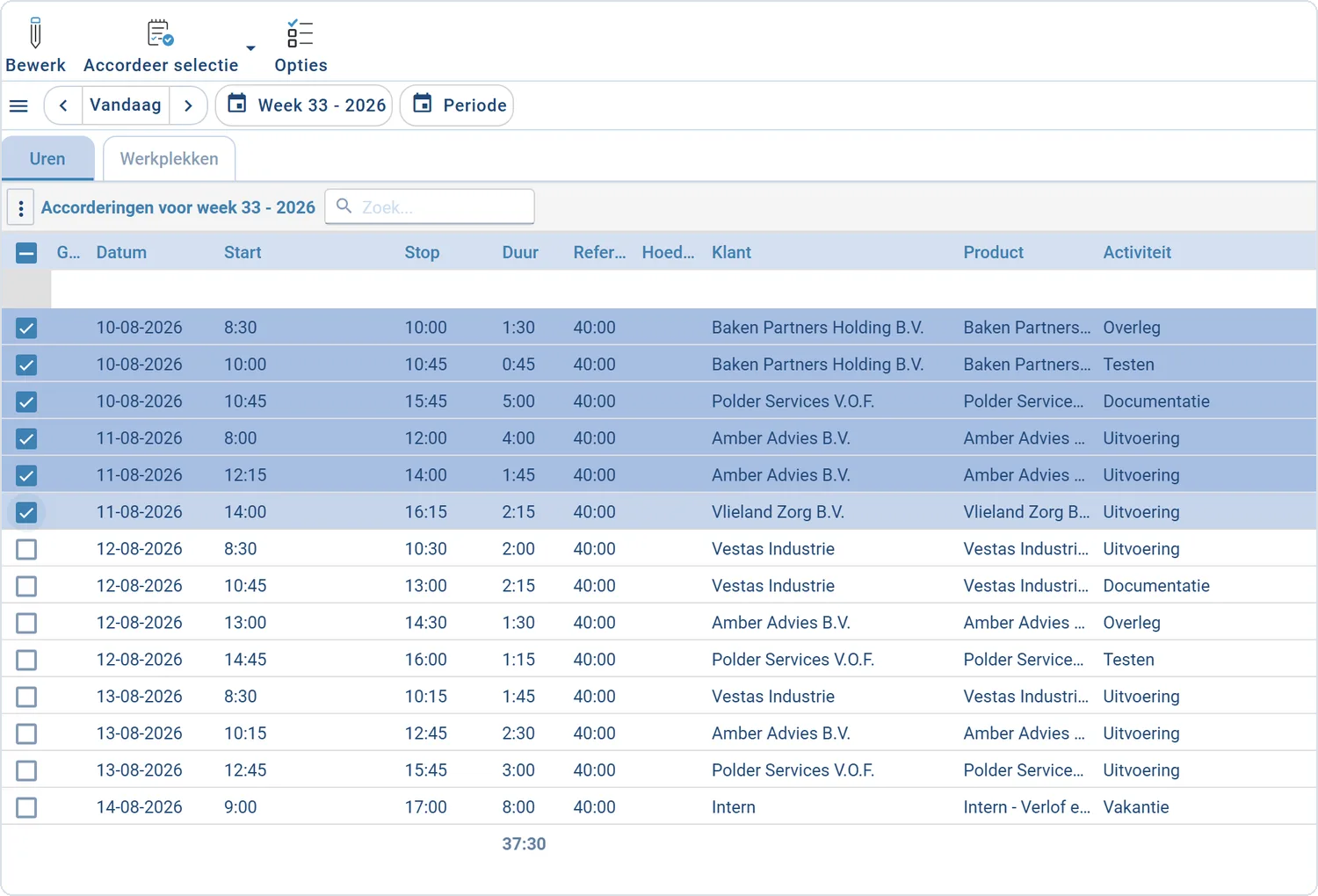Click Documentatie in Vestas Industrie row

pos(1156,586)
